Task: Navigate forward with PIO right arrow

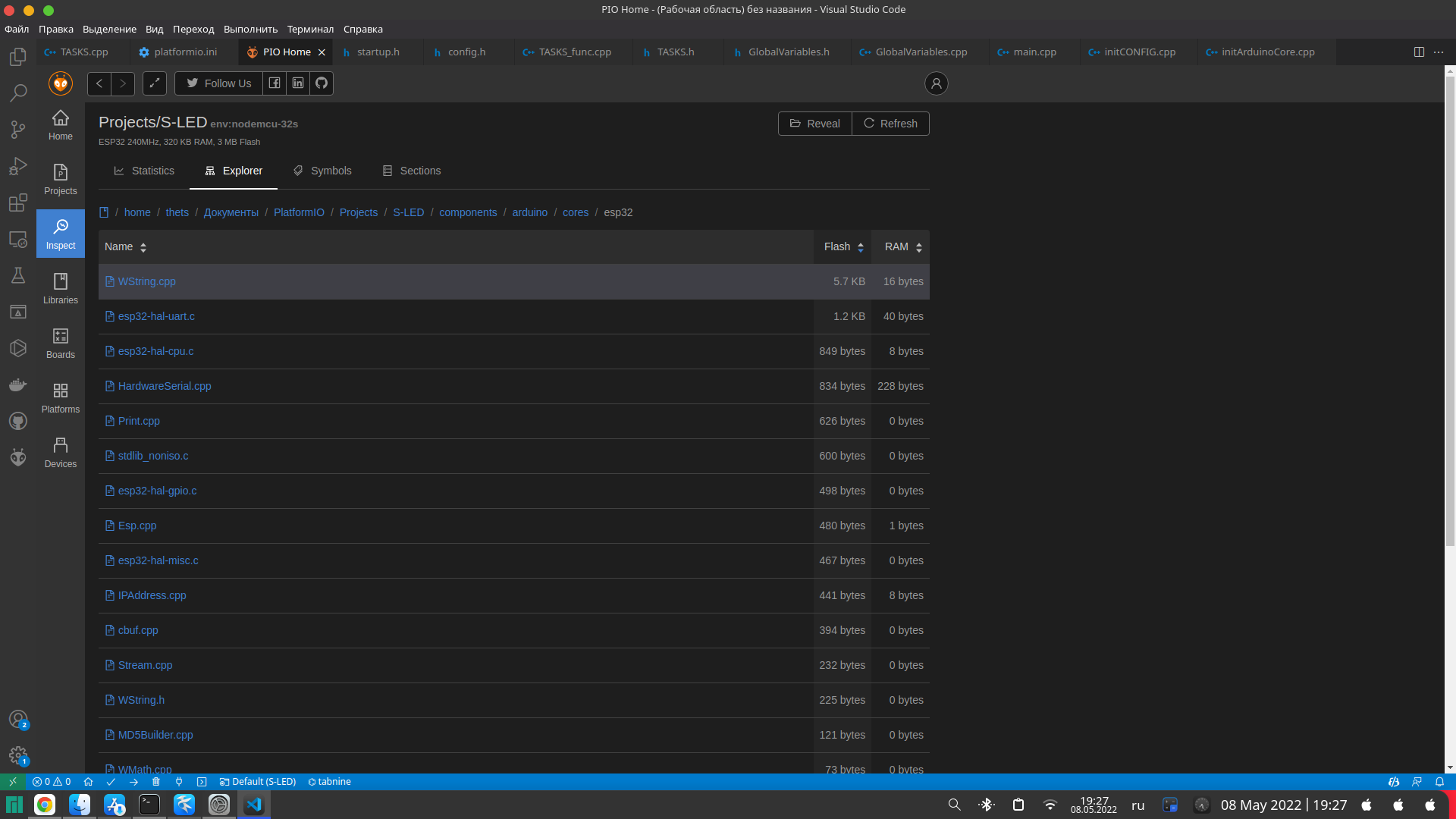Action: click(x=123, y=83)
